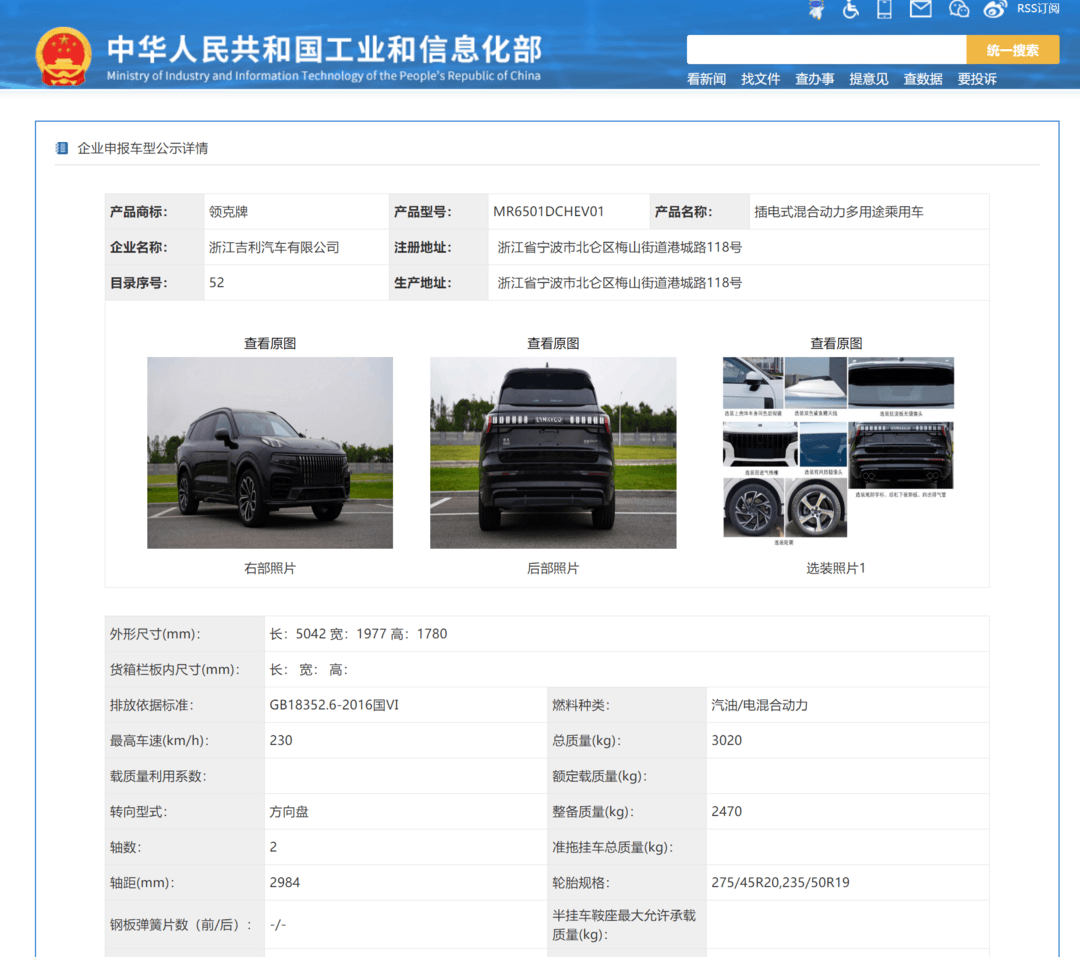Click the 轴距(mm) row label
The height and width of the screenshot is (957, 1080).
142,883
